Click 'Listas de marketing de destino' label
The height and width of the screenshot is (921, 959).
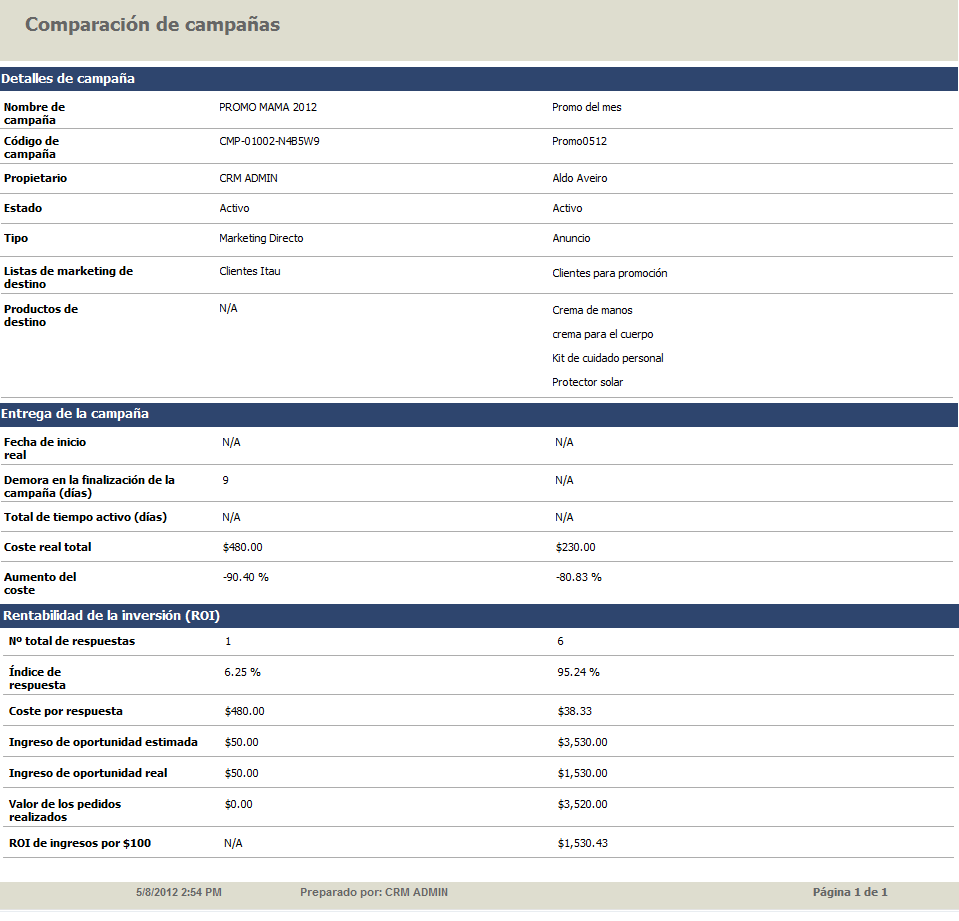click(68, 277)
